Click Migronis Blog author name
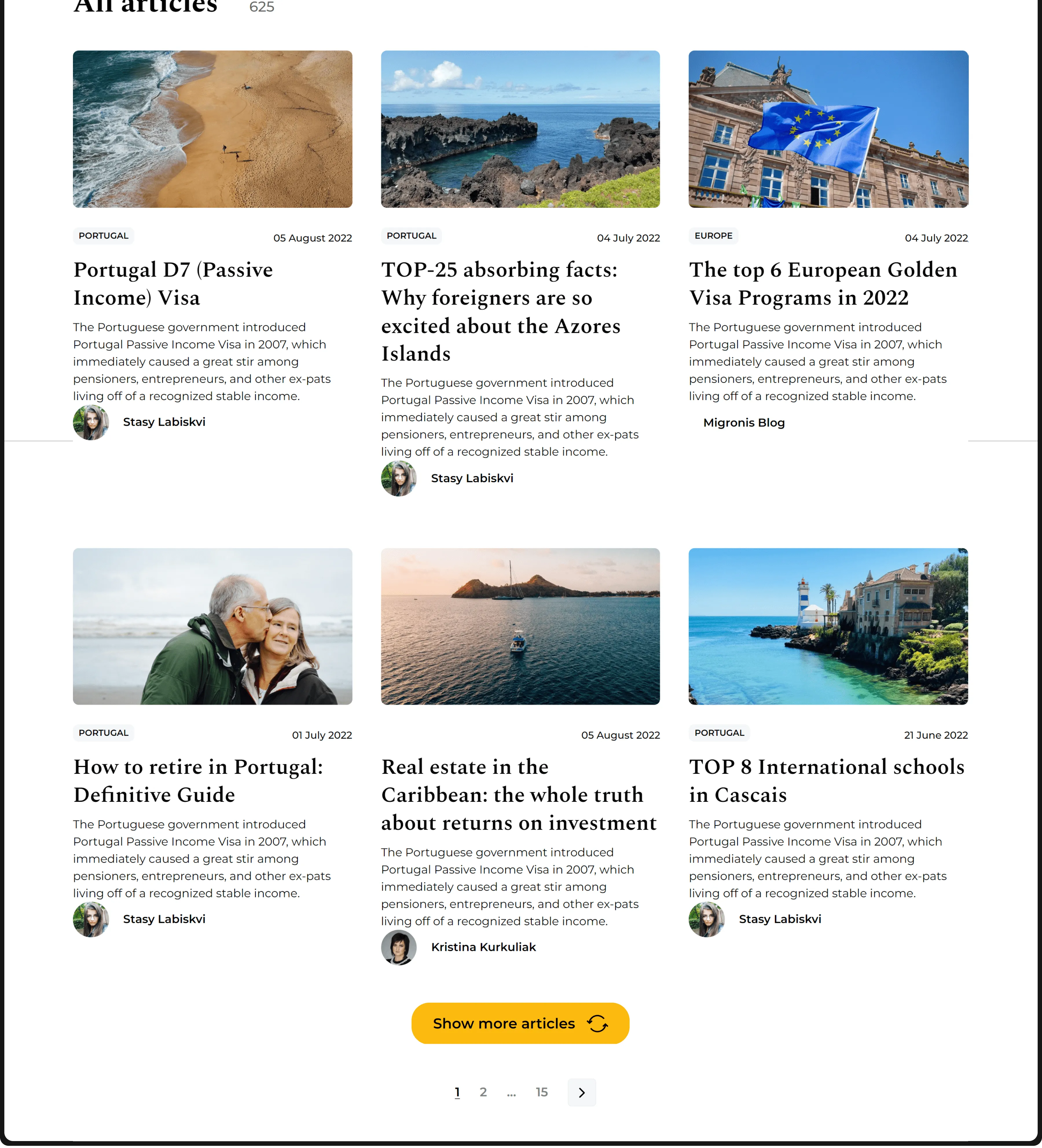1042x1148 pixels. pyautogui.click(x=744, y=423)
